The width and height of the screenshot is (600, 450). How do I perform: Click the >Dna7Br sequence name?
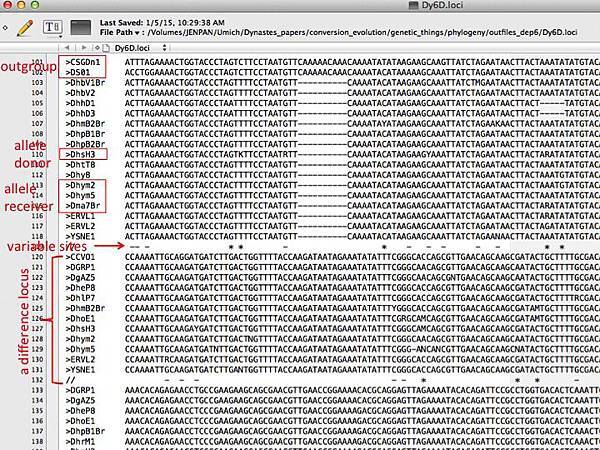83,206
